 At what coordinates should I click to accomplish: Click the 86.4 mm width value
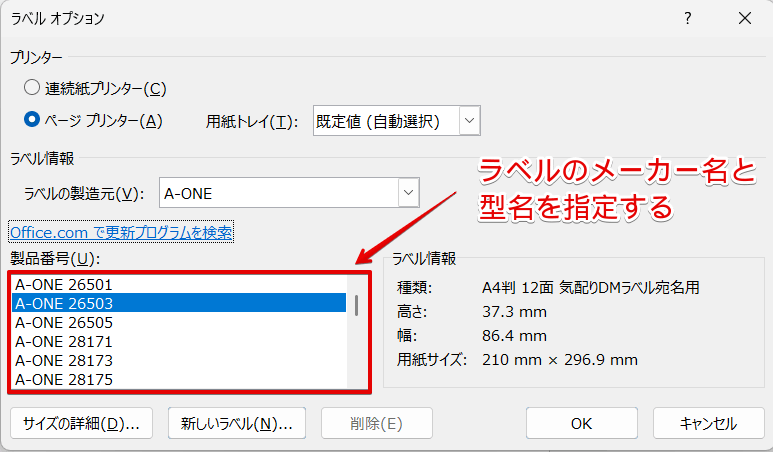click(x=514, y=336)
